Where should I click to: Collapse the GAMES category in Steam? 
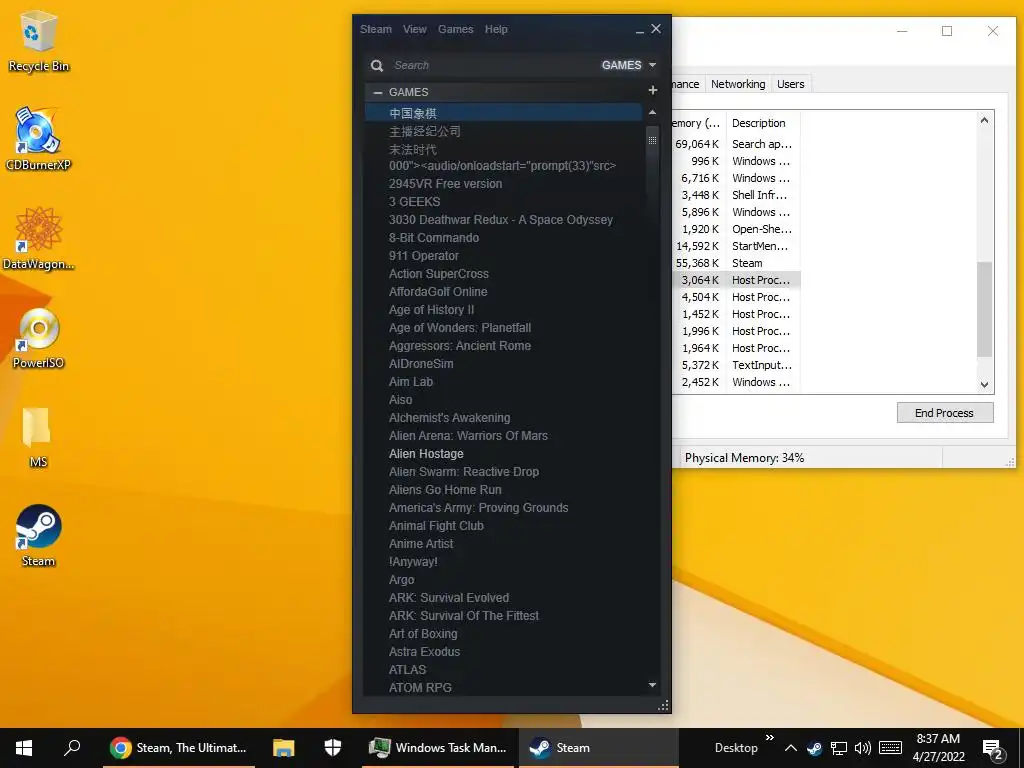click(377, 92)
